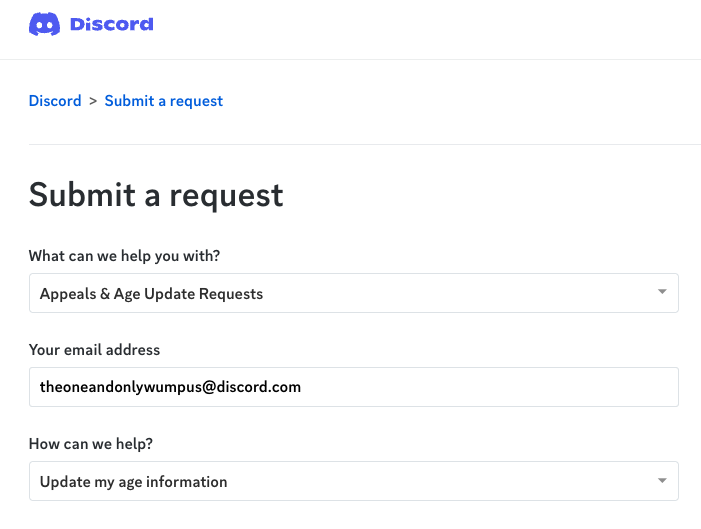Click the horizontal divider below the breadcrumbs

coord(365,144)
